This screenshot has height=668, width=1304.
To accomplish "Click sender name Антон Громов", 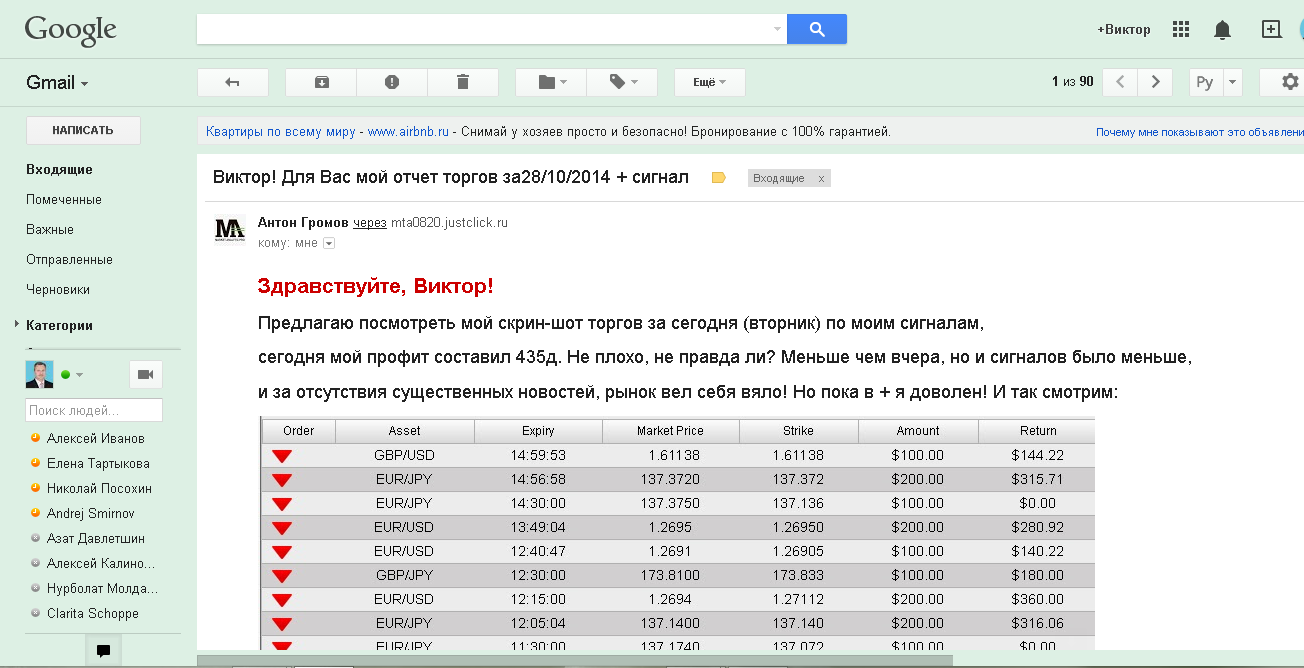I will tap(303, 223).
